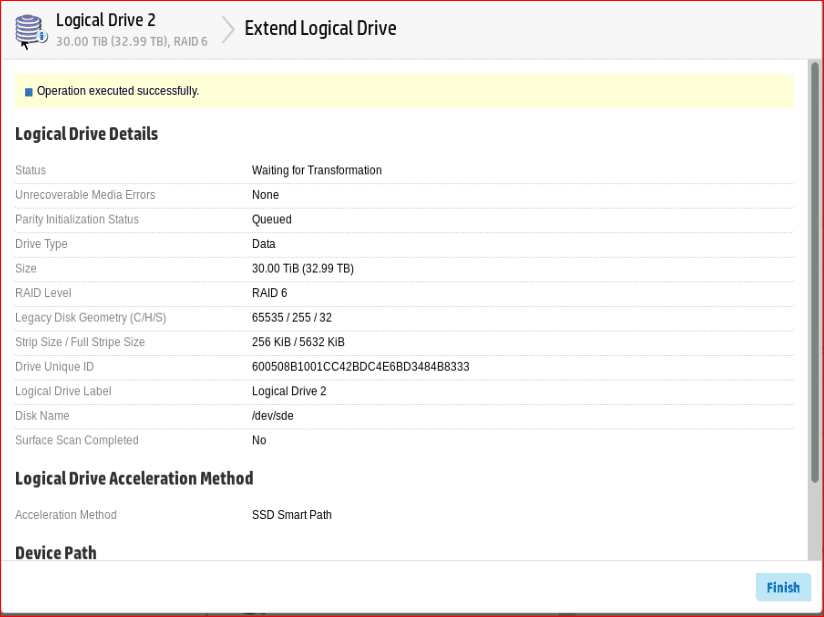Viewport: 824px width, 617px height.
Task: Select the Logical Drive 2 header title
Action: tap(105, 20)
